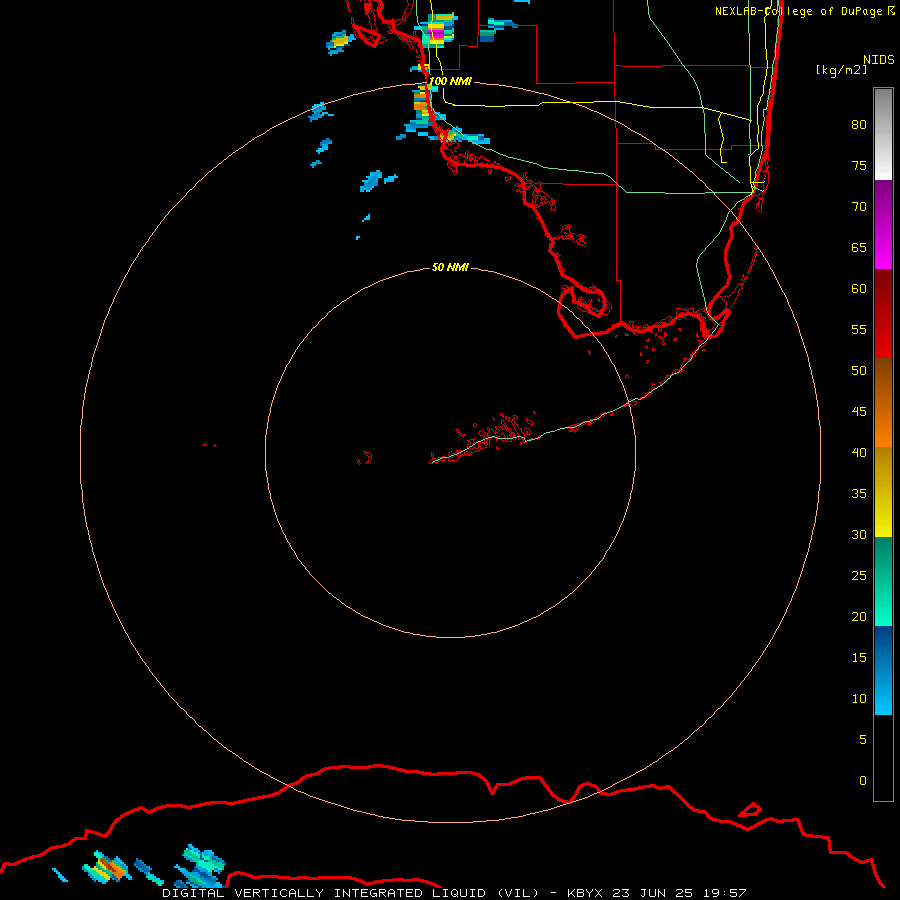This screenshot has height=900, width=900.
Task: Click the Digital Vertically Integrated Liquid caption
Action: coord(454,893)
